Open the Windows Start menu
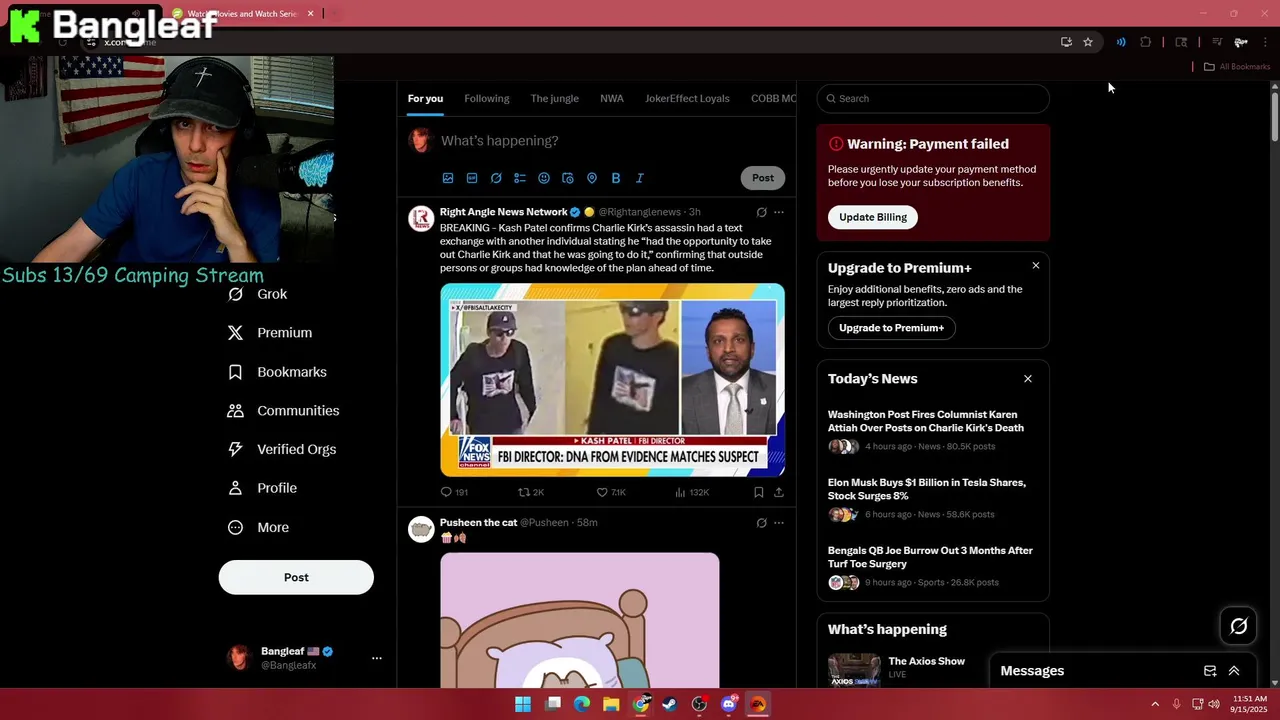Image resolution: width=1280 pixels, height=720 pixels. tap(523, 704)
